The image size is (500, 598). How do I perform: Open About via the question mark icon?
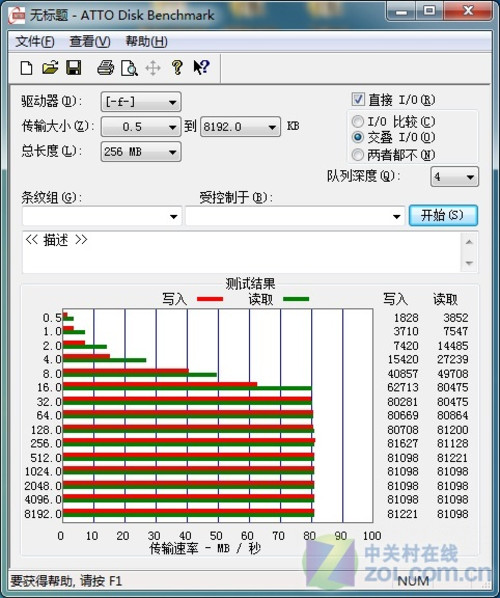point(177,68)
